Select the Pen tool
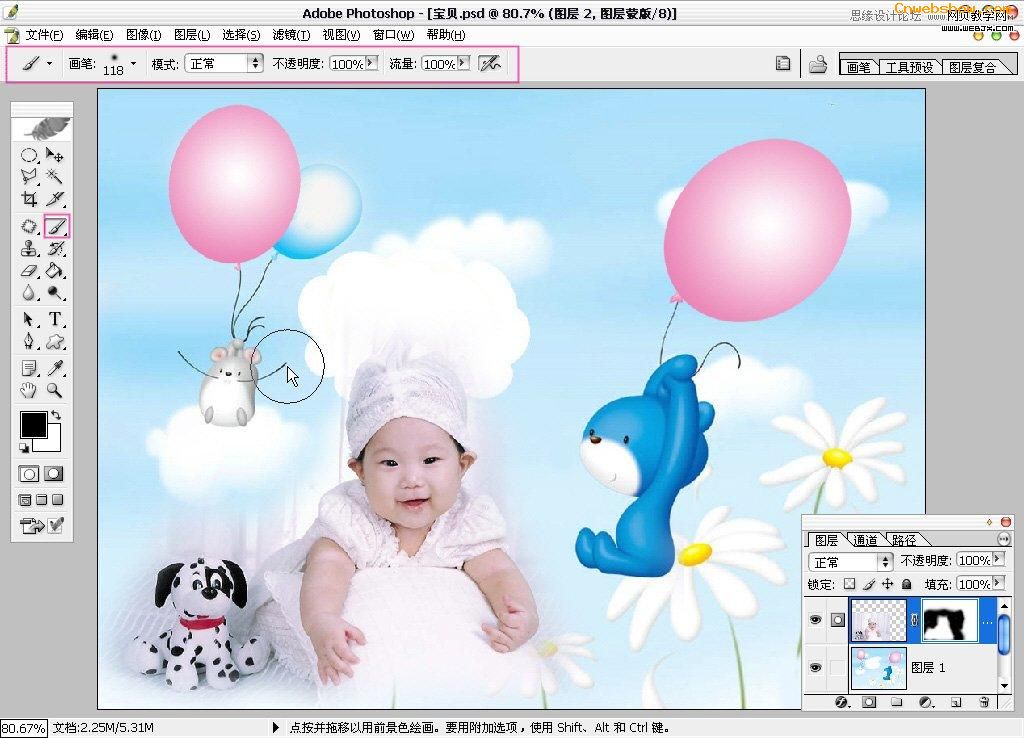Screen dimensions: 1024x738 click(29, 341)
